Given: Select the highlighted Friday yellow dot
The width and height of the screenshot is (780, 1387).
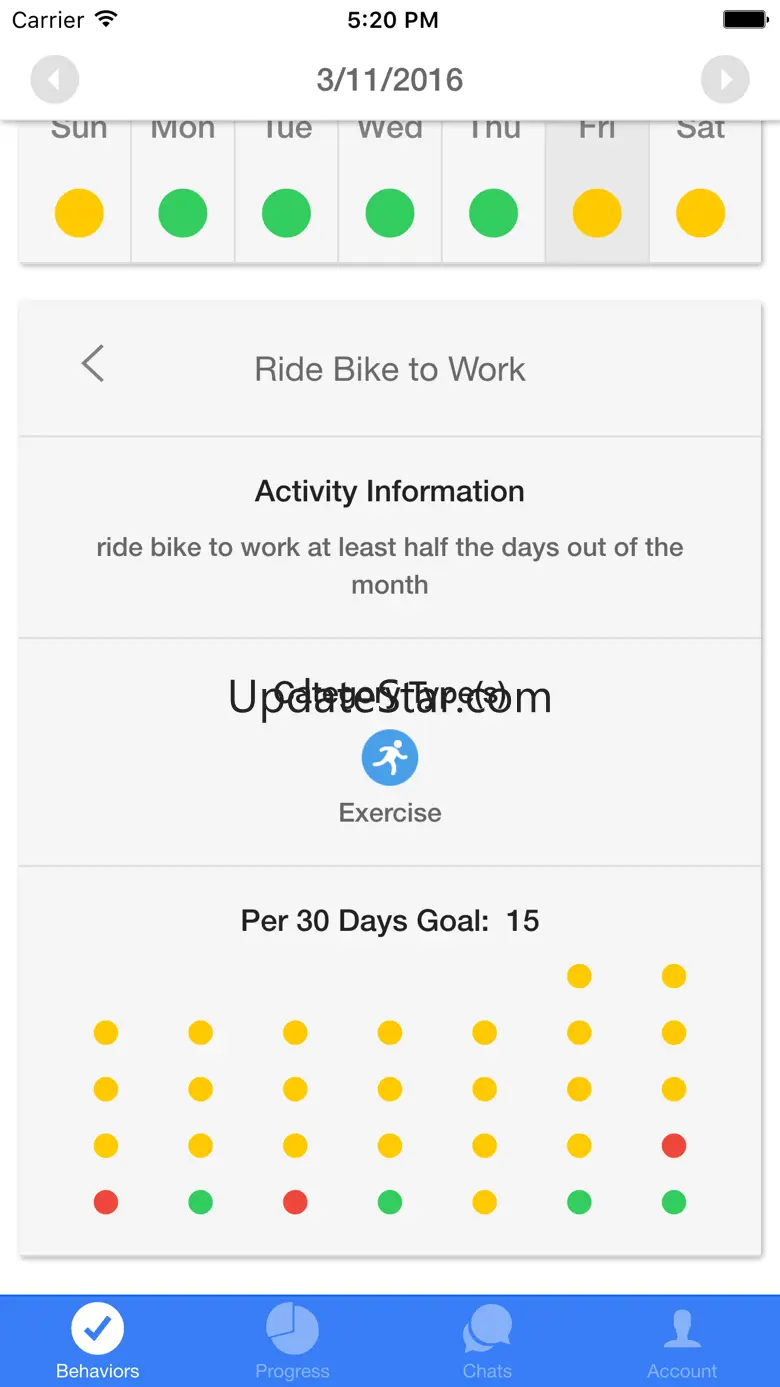Looking at the screenshot, I should click(597, 213).
